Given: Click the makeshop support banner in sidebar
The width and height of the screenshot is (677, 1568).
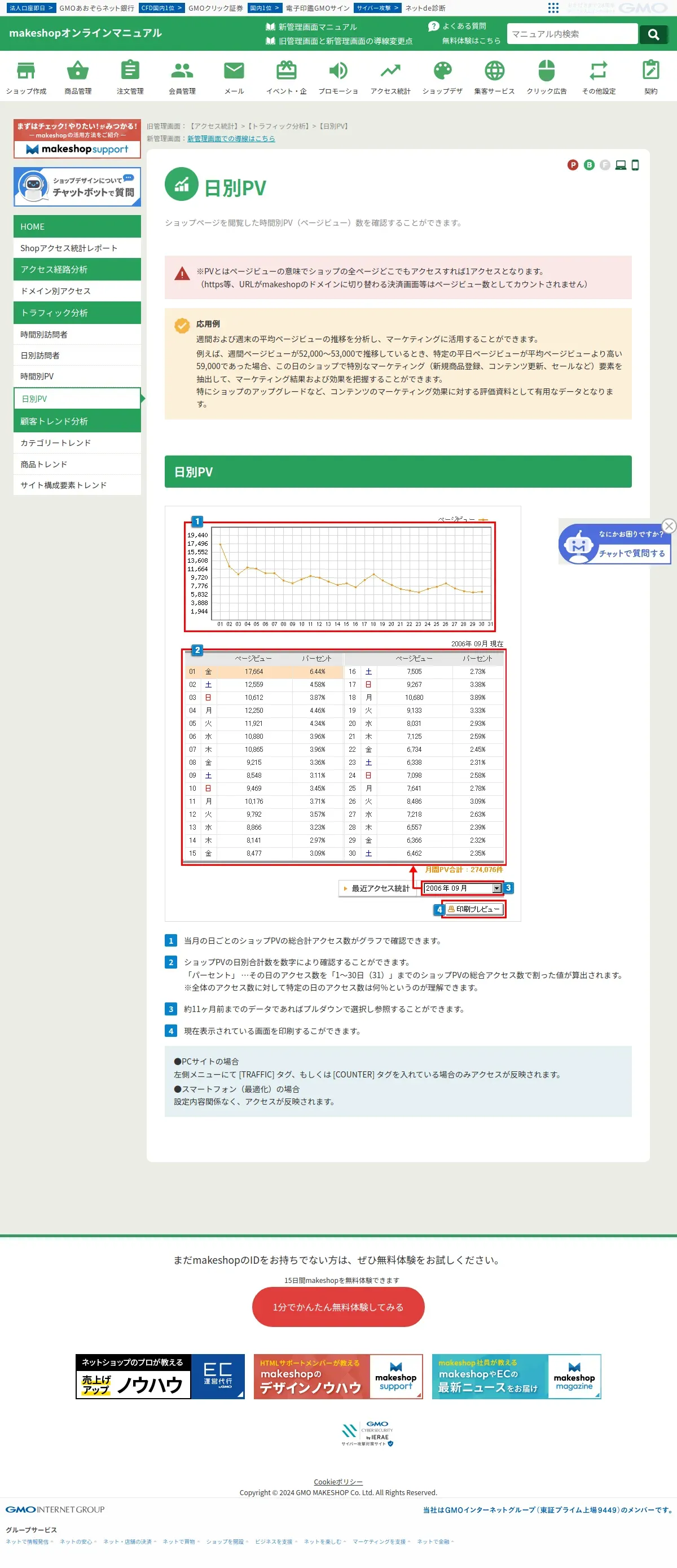Looking at the screenshot, I should coord(77,139).
